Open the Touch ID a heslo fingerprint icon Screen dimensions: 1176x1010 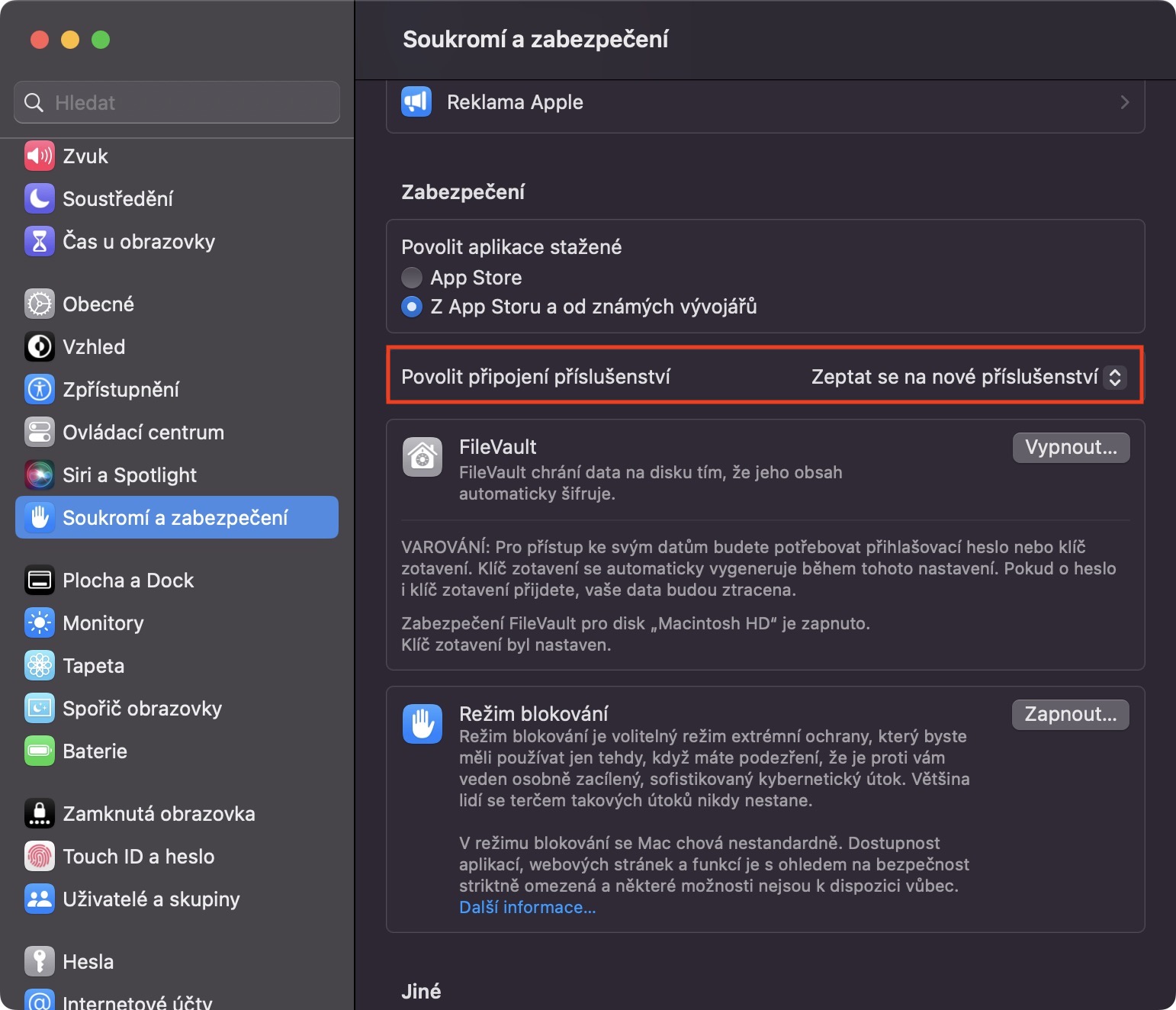tap(40, 857)
